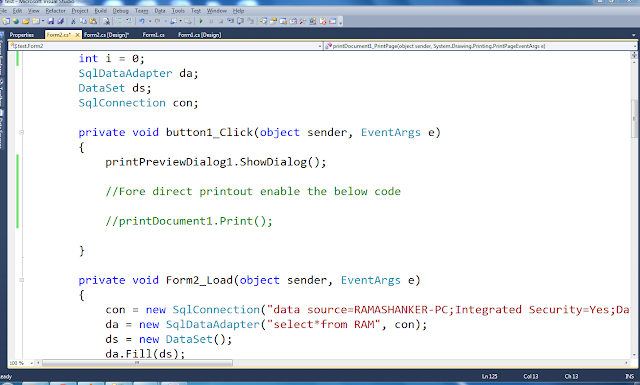
Task: Click the Step Out debug icon
Action: pyautogui.click(x=250, y=21)
